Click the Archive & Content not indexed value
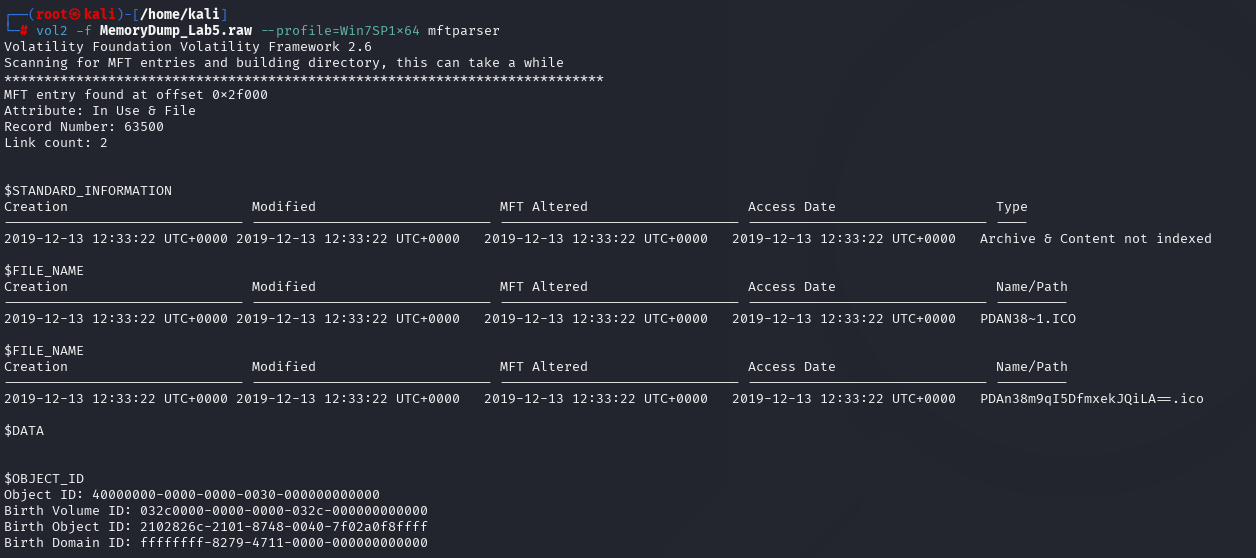Image resolution: width=1256 pixels, height=558 pixels. [1095, 239]
